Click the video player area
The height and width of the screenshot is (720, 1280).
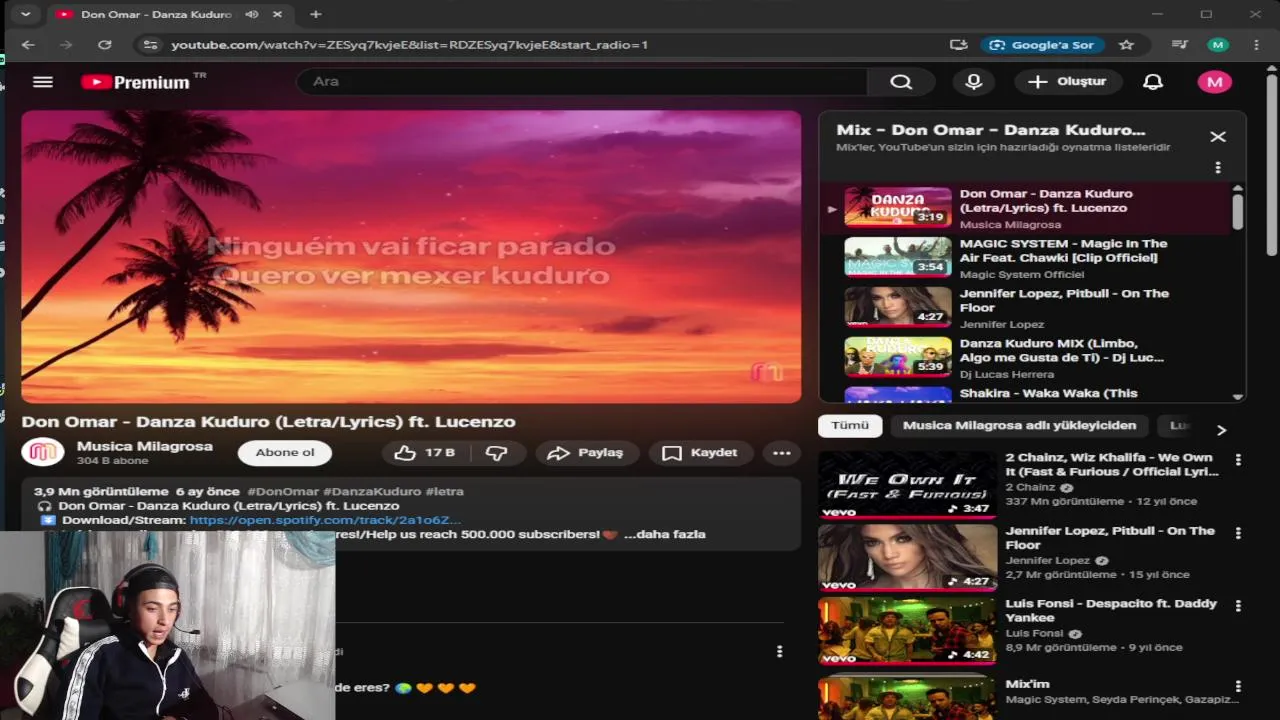point(411,257)
